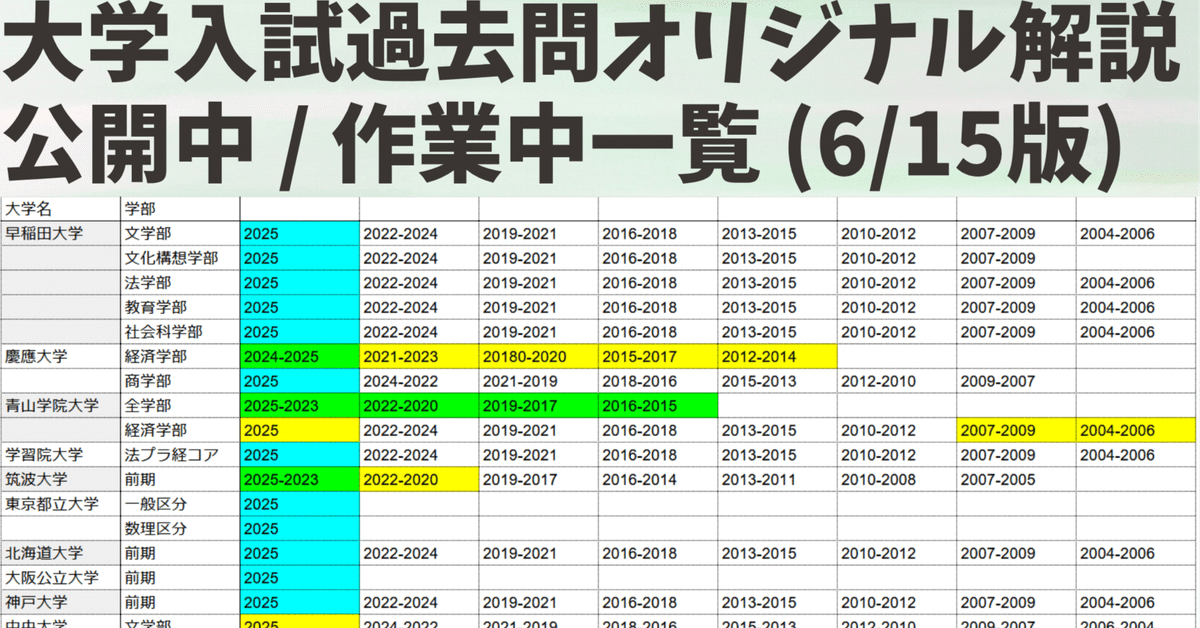Click 2019-2021 in the 法学部 row
Screen dimensions: 1200x628
coord(538,283)
